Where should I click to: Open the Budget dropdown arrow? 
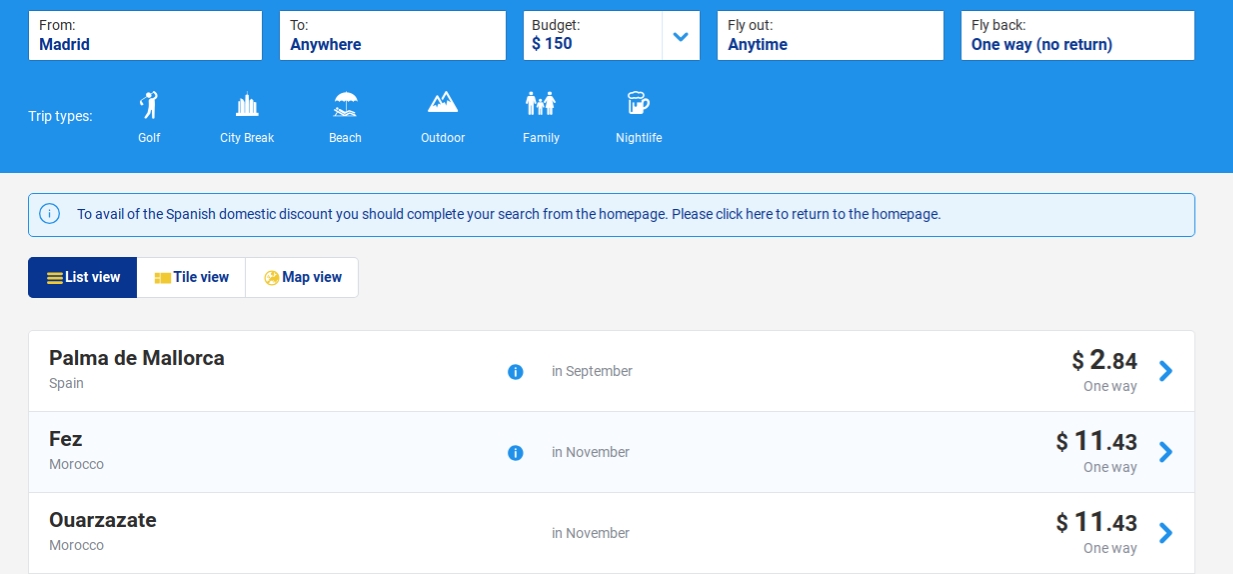coord(681,37)
